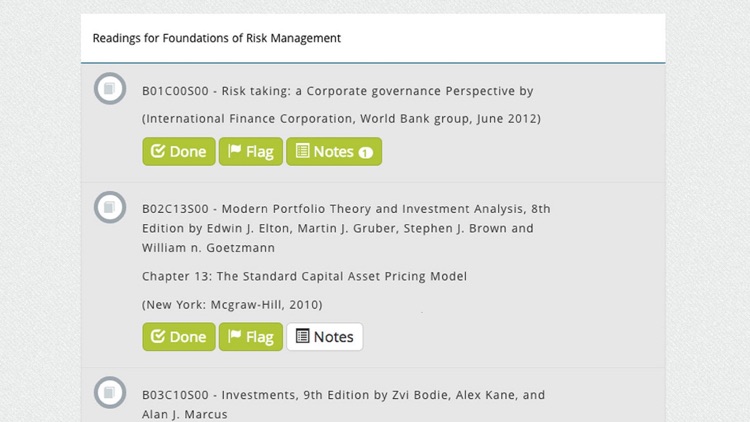Click the New York: Mcgraw-Hill, 2010 citation
The height and width of the screenshot is (422, 750).
point(232,304)
